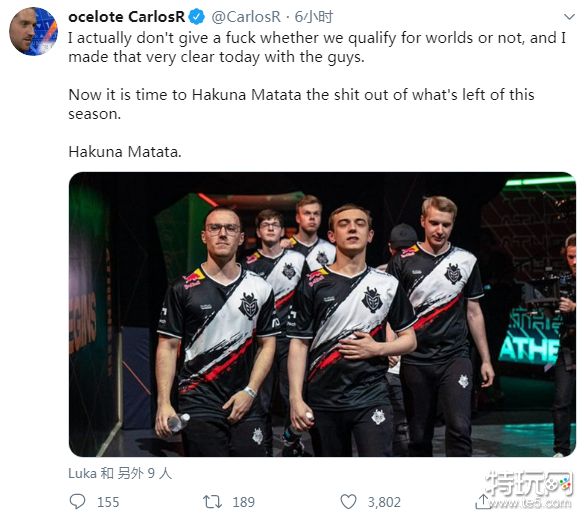Click the 189 retweets count

[x=244, y=502]
